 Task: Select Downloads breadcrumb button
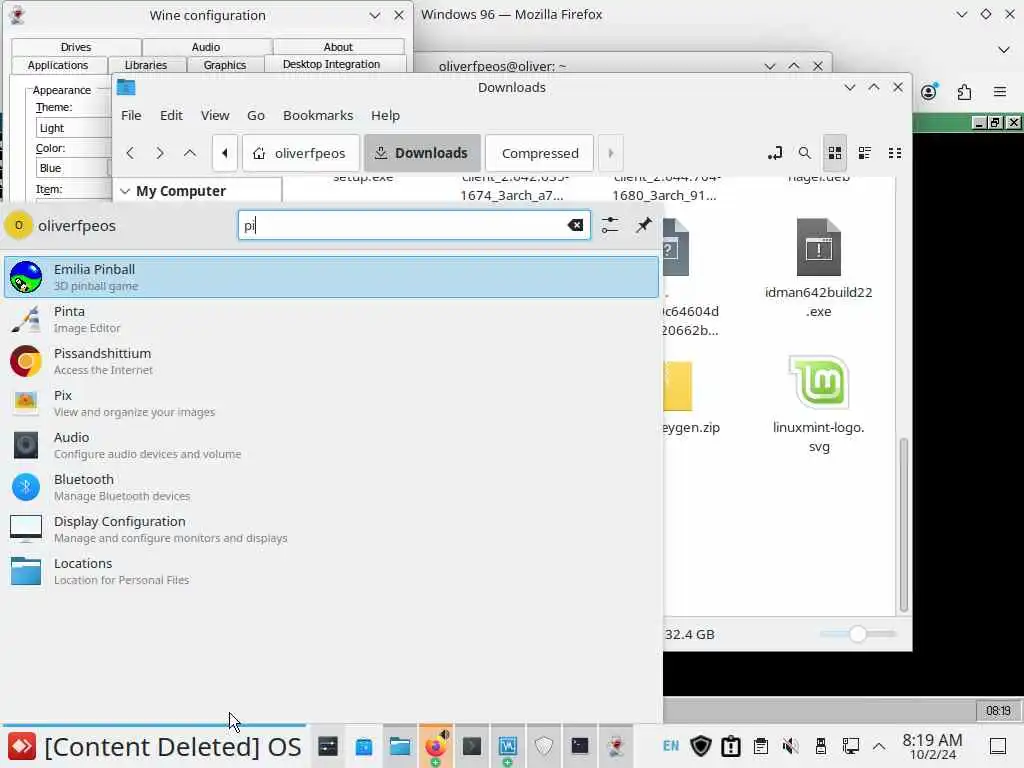422,153
